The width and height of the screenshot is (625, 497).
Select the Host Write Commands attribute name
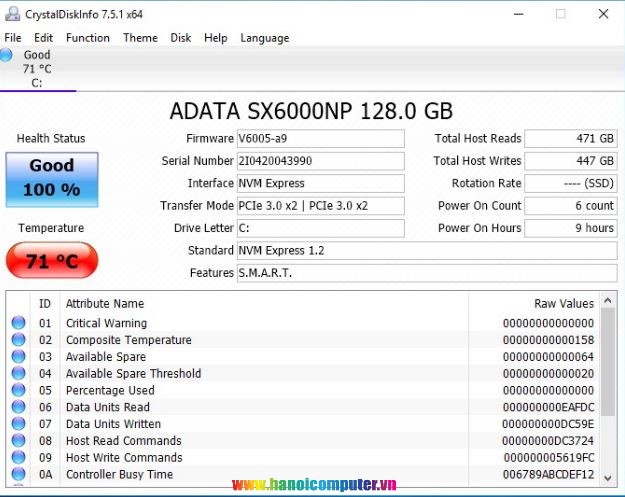(x=124, y=457)
